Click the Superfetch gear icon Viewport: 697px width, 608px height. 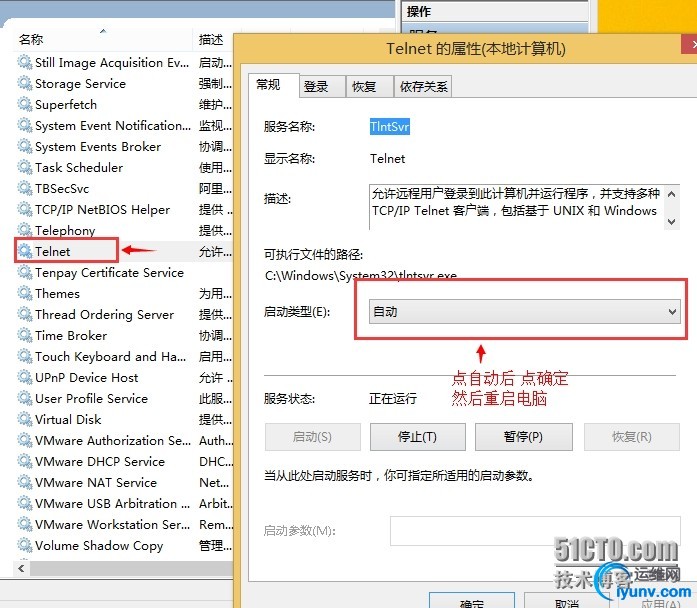tap(24, 104)
